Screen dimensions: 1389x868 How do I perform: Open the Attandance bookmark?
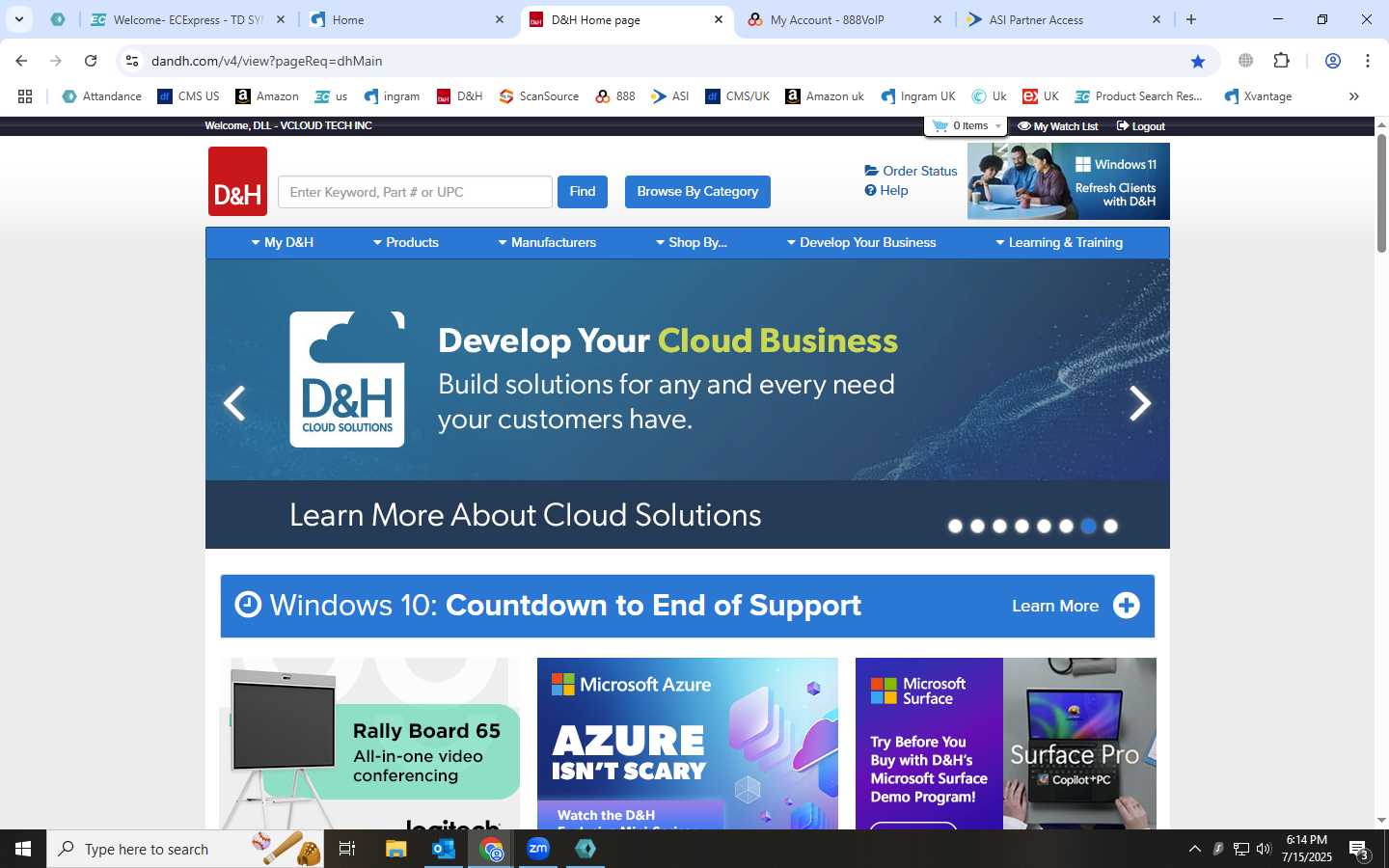pyautogui.click(x=101, y=96)
